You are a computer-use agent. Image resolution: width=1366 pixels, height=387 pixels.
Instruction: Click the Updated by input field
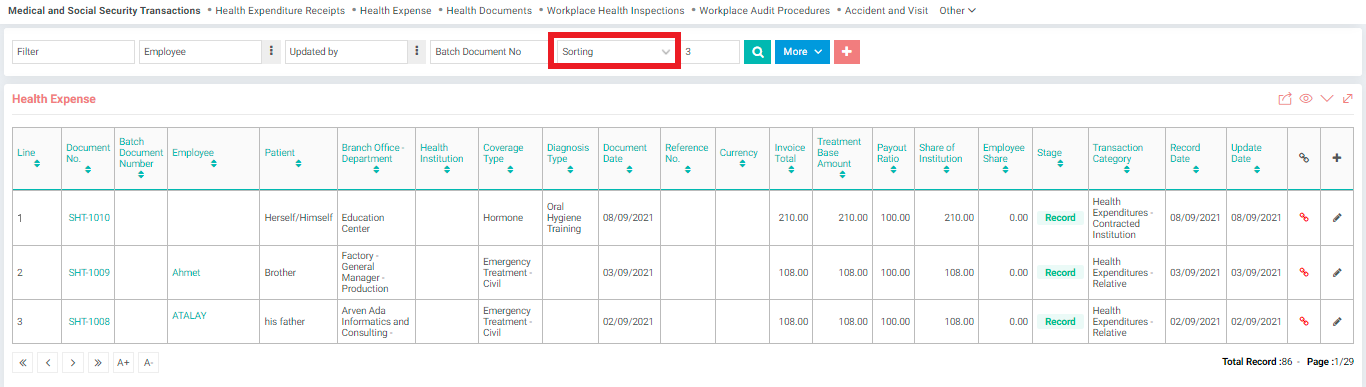pos(346,52)
